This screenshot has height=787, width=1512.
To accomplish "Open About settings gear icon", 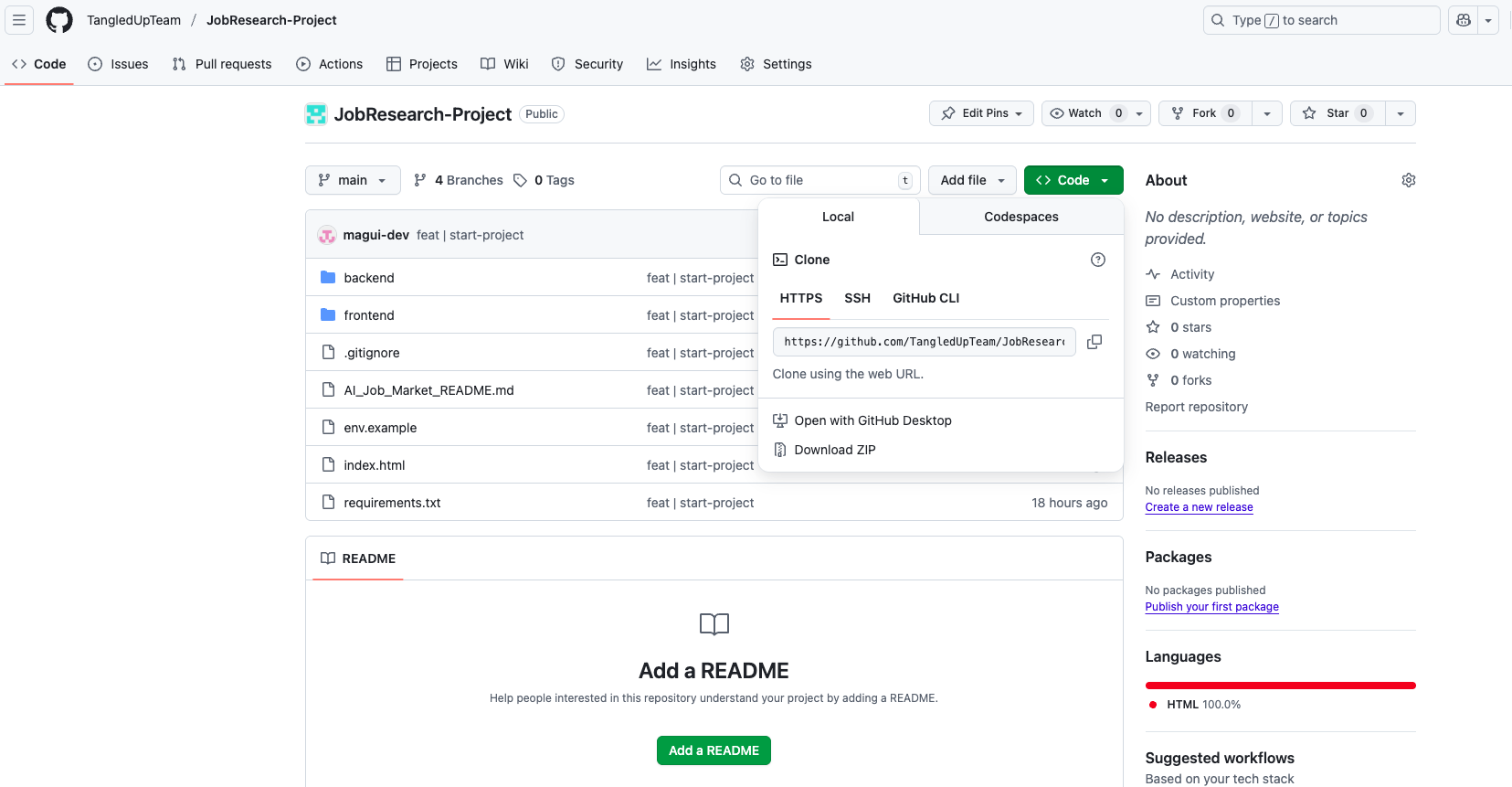I will tap(1409, 180).
